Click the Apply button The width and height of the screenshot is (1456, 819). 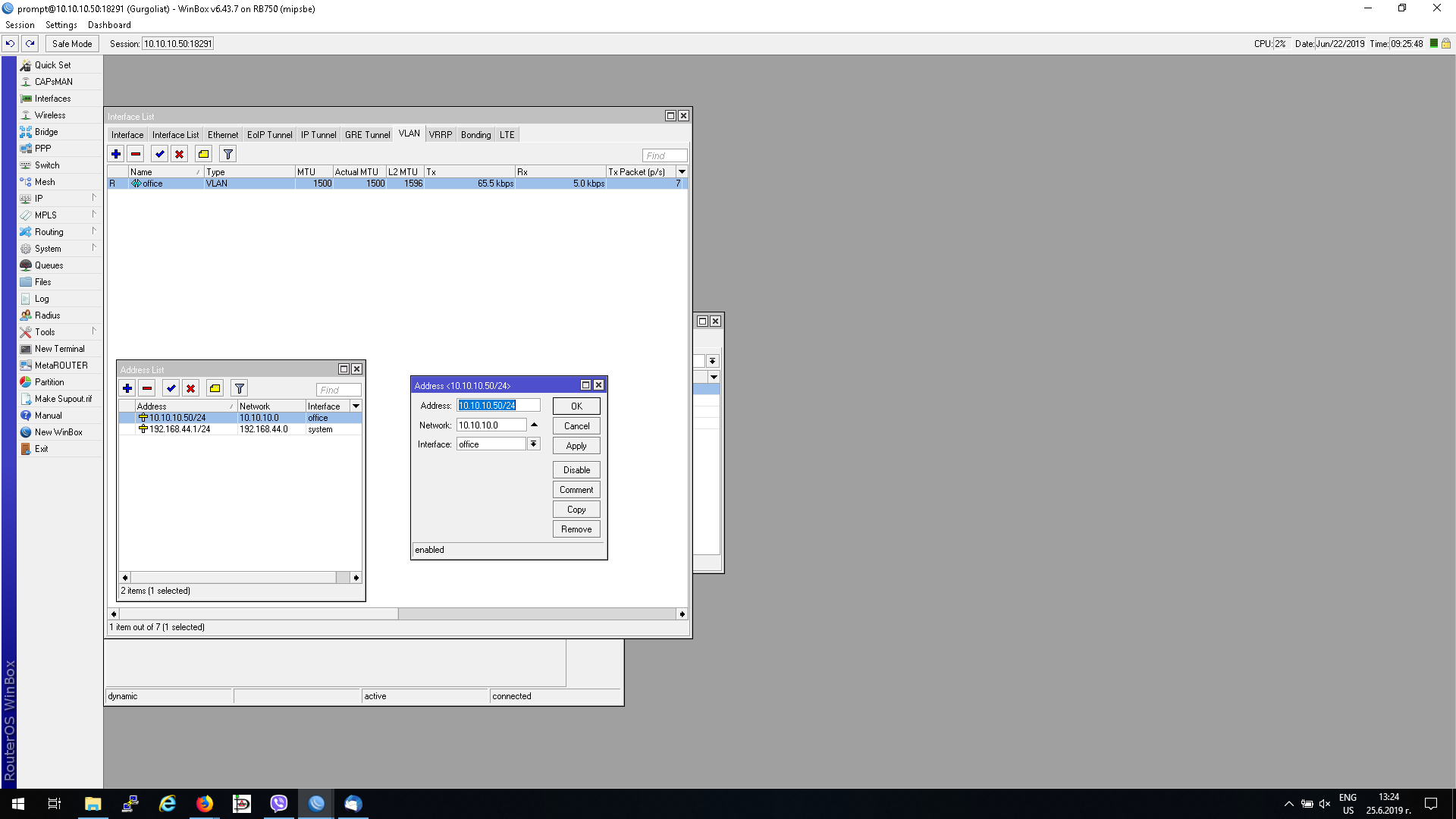point(576,446)
